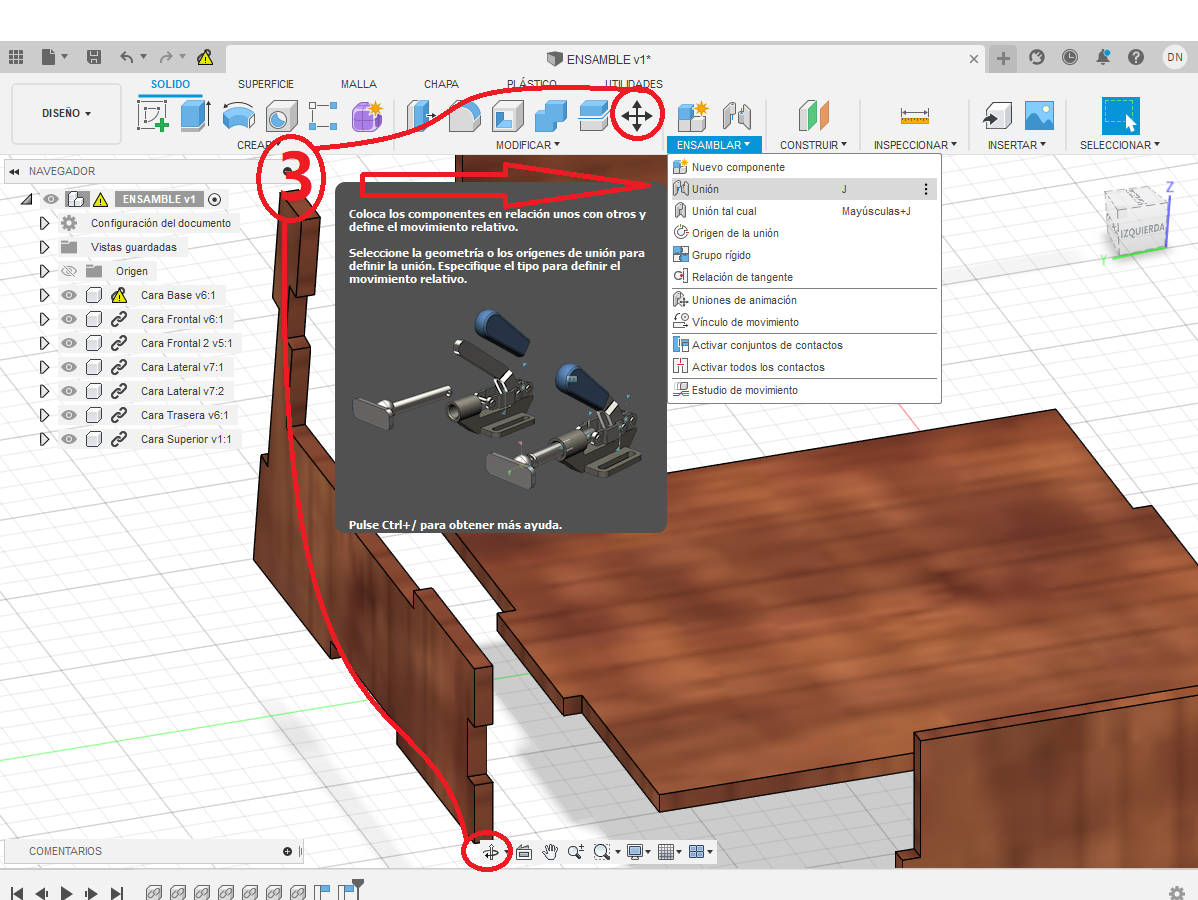Choose Grupo rígido menu entry

click(x=805, y=255)
